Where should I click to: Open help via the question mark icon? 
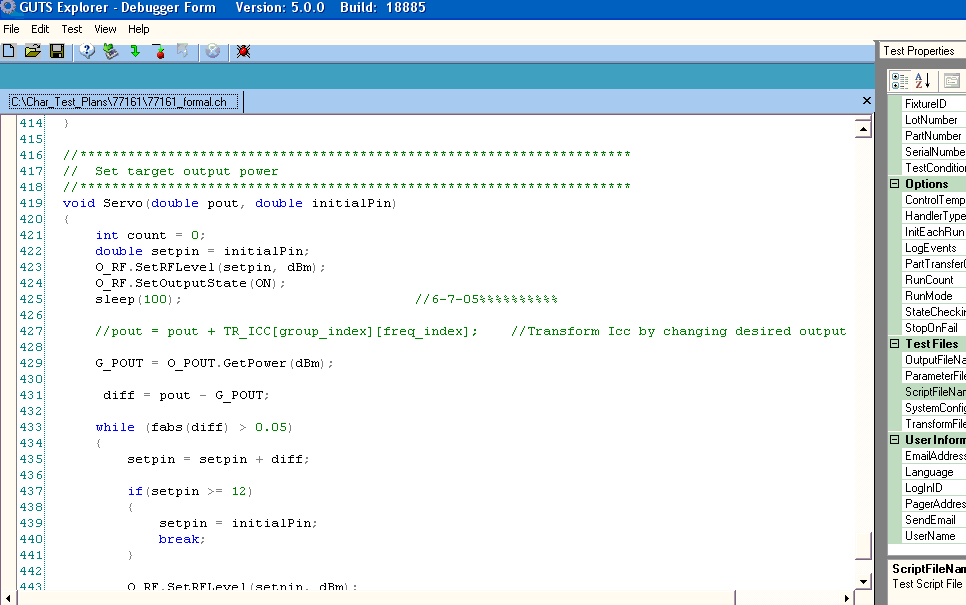pos(87,51)
